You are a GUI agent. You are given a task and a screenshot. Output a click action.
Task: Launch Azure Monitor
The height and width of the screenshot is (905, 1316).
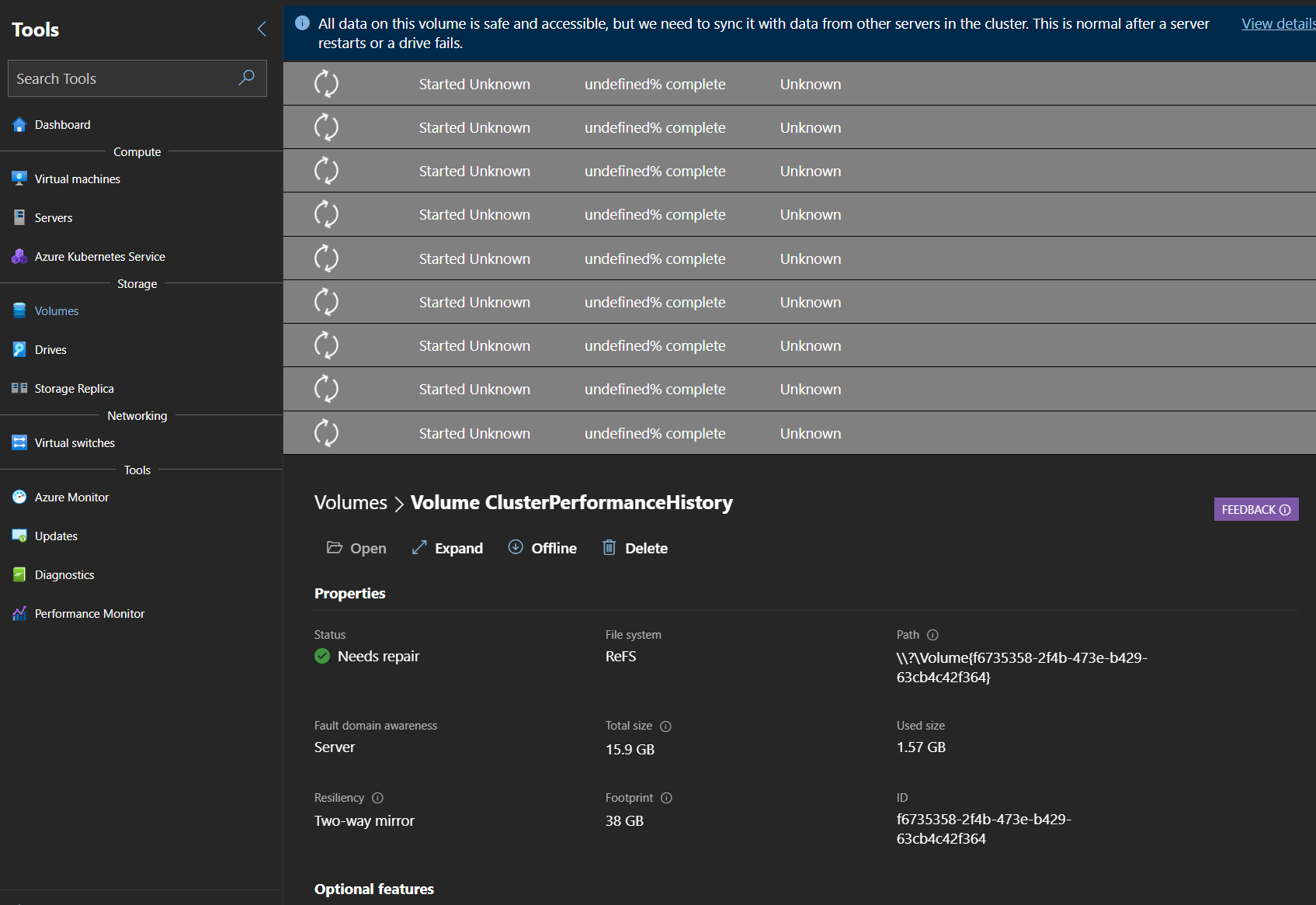[x=71, y=497]
